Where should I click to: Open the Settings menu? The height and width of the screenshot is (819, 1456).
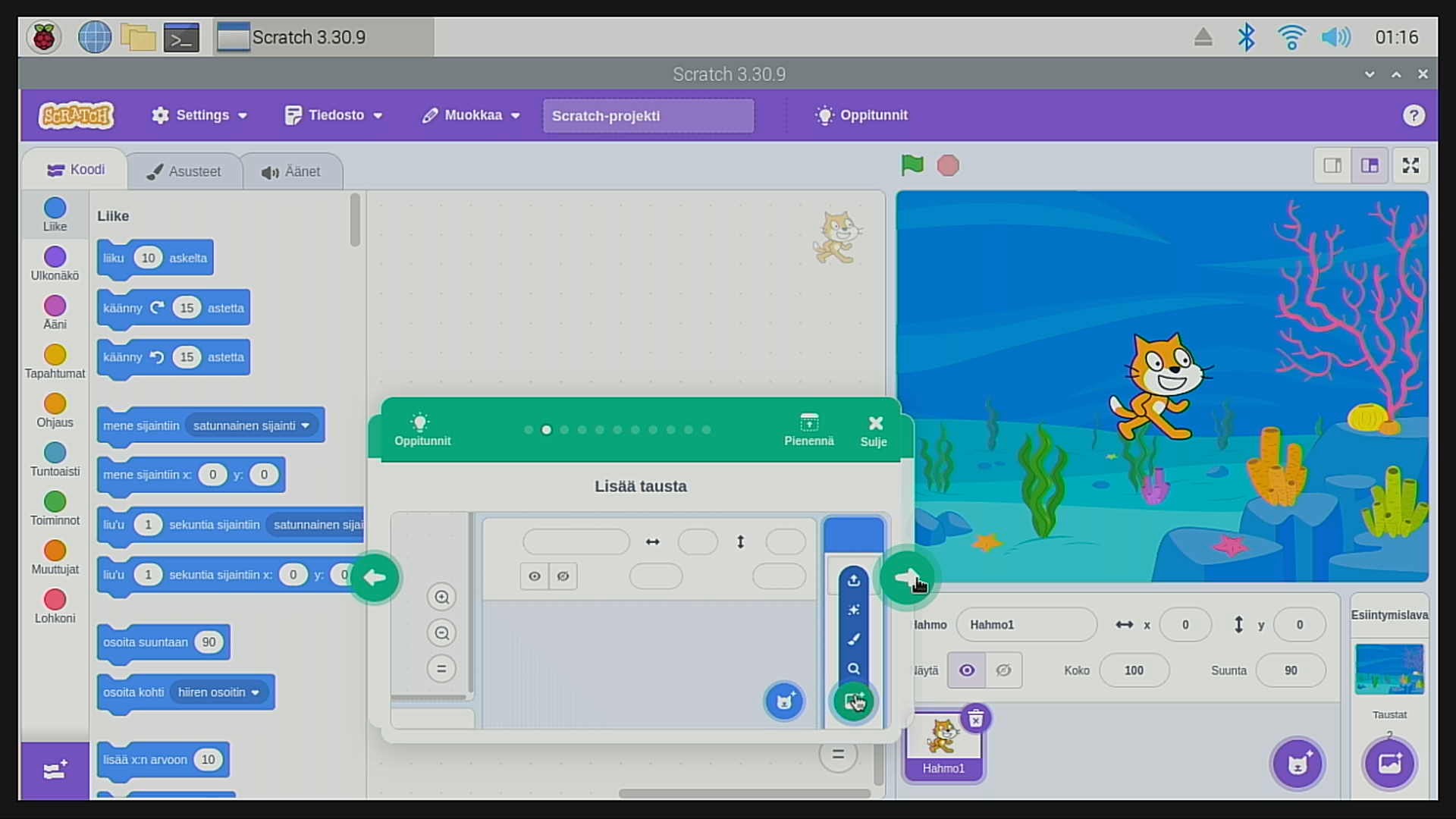point(199,115)
